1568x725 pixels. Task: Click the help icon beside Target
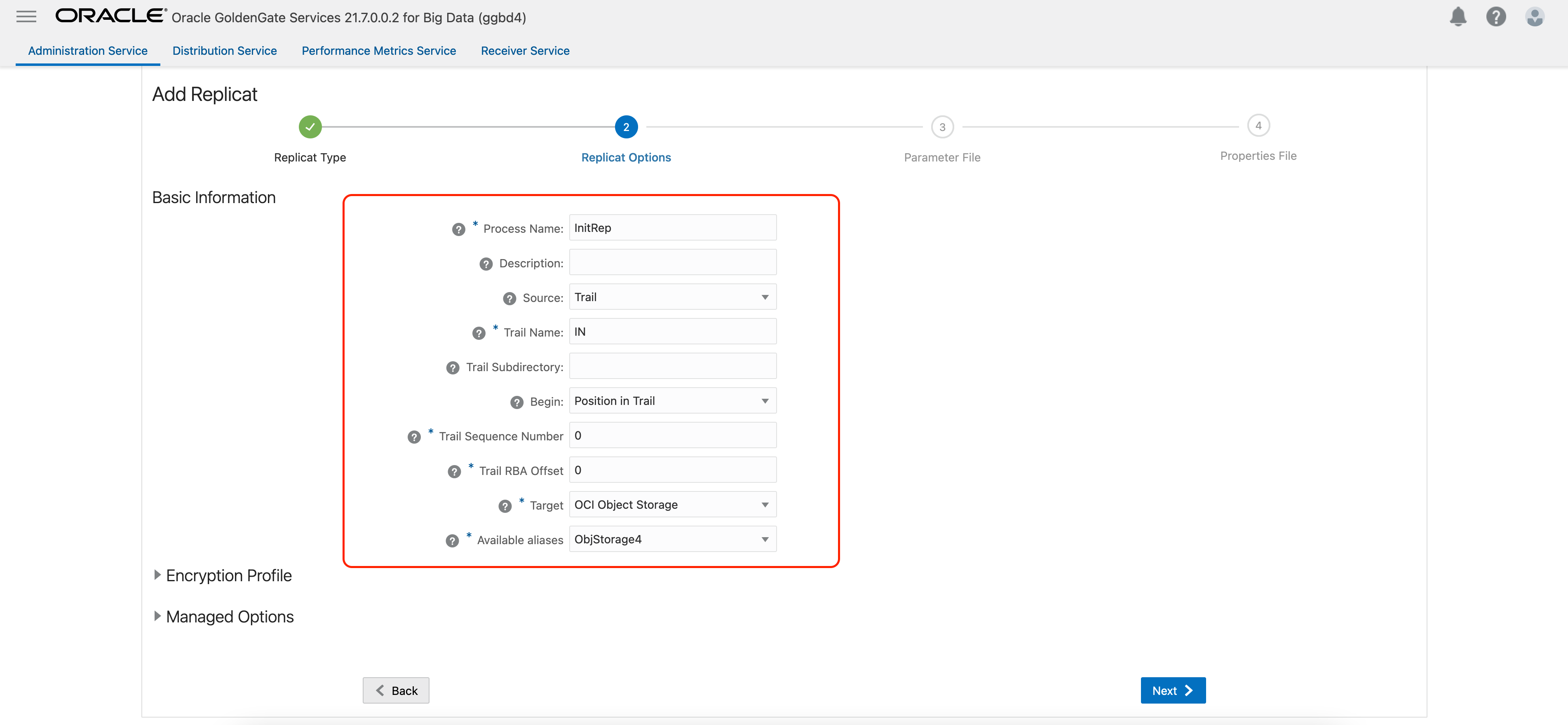coord(505,506)
